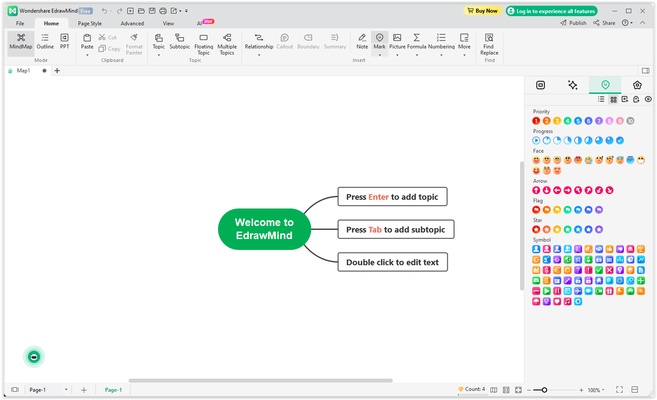Switch to Advanced tab
The image size is (657, 400).
(132, 23)
